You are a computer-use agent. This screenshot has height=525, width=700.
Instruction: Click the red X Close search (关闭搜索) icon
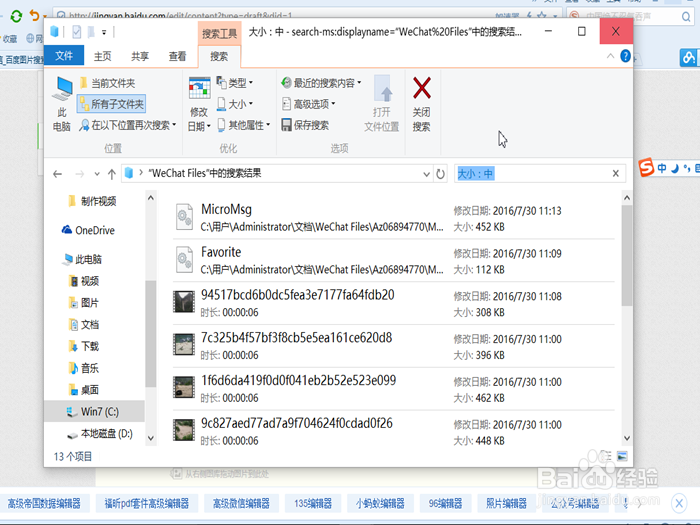(x=421, y=88)
